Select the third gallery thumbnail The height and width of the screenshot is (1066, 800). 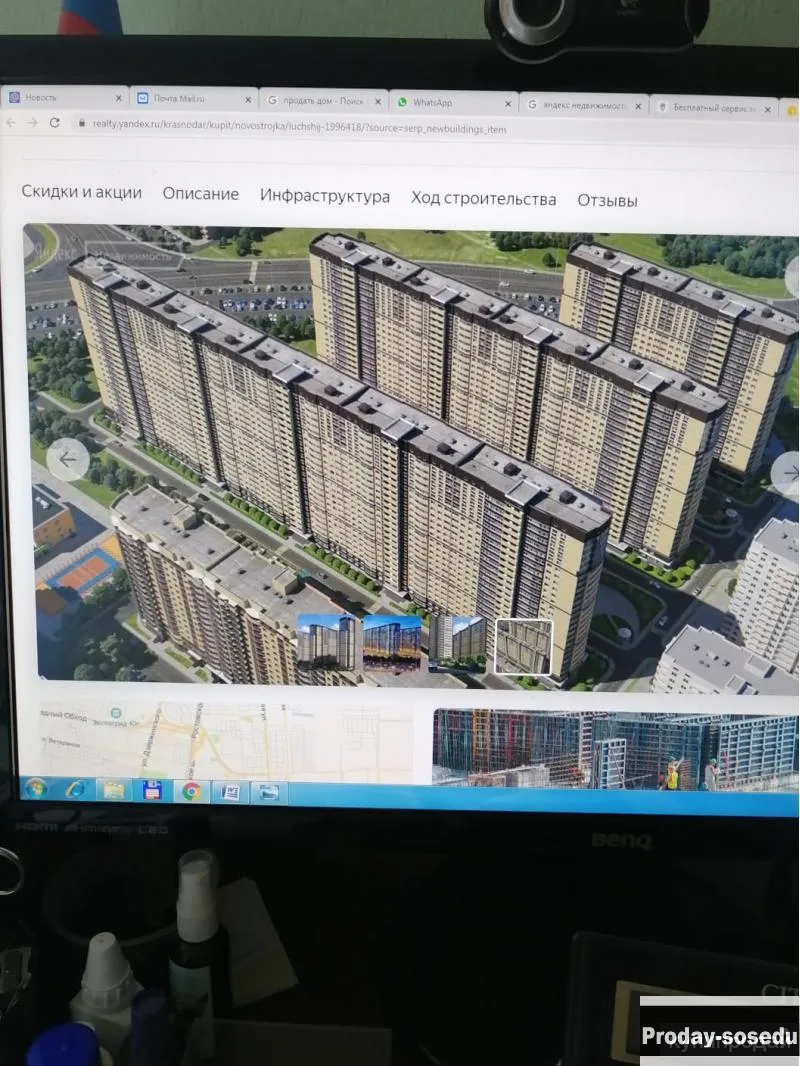(457, 644)
